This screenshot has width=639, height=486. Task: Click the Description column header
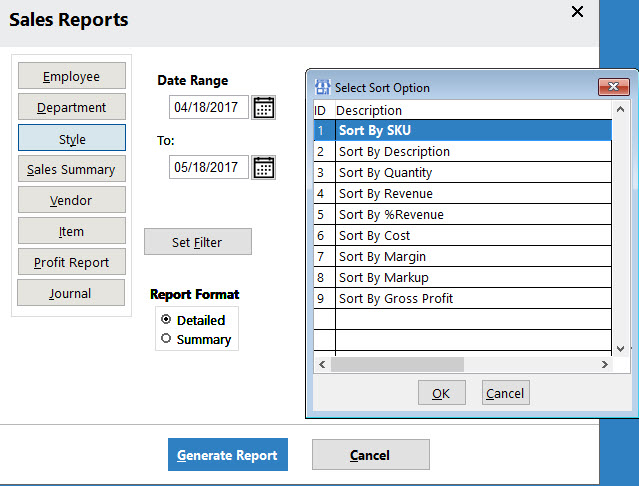coord(473,110)
